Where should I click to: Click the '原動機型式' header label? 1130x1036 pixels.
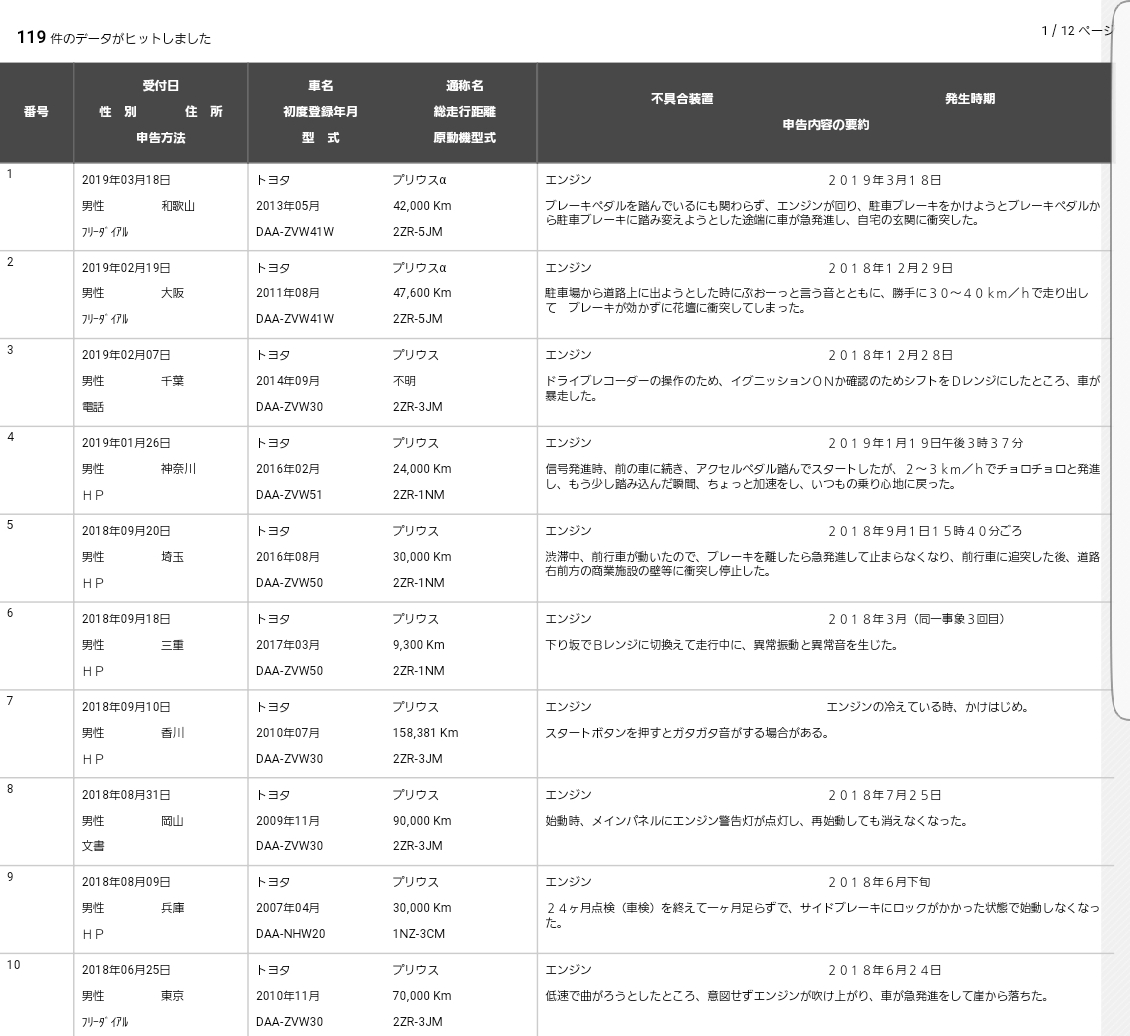tap(465, 138)
